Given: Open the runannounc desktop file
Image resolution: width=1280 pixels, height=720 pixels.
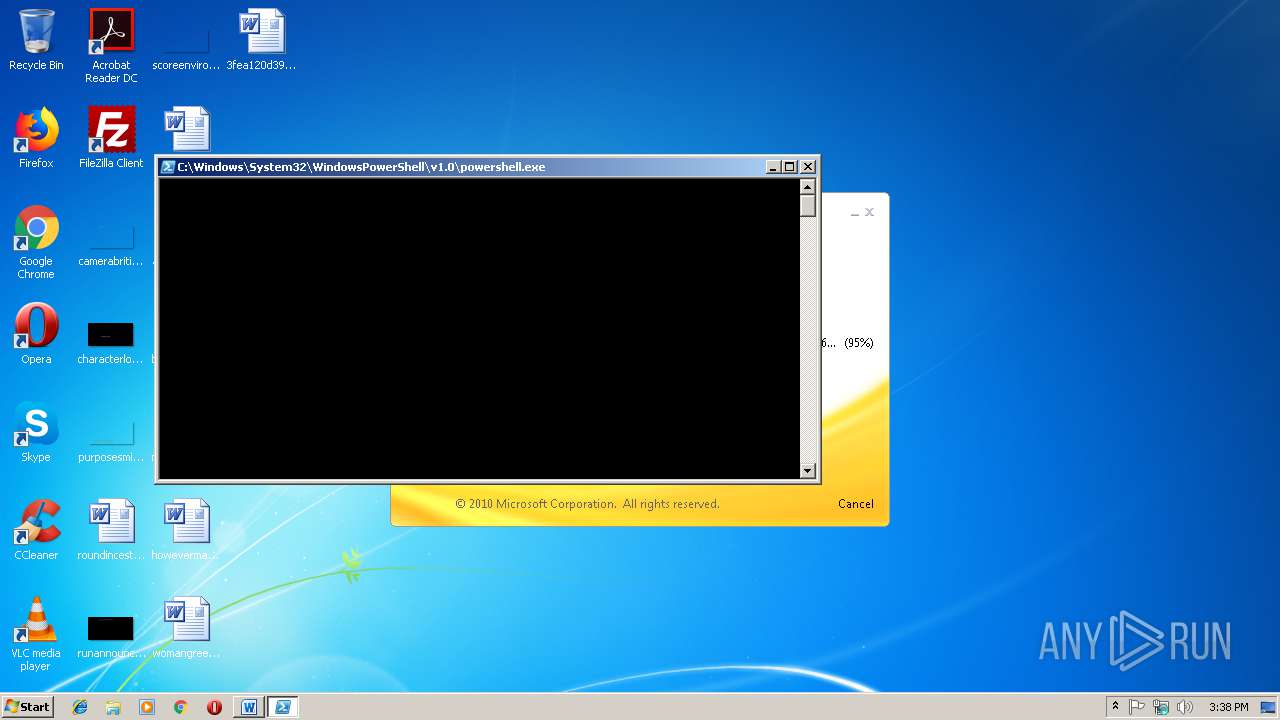Looking at the screenshot, I should pos(111,635).
